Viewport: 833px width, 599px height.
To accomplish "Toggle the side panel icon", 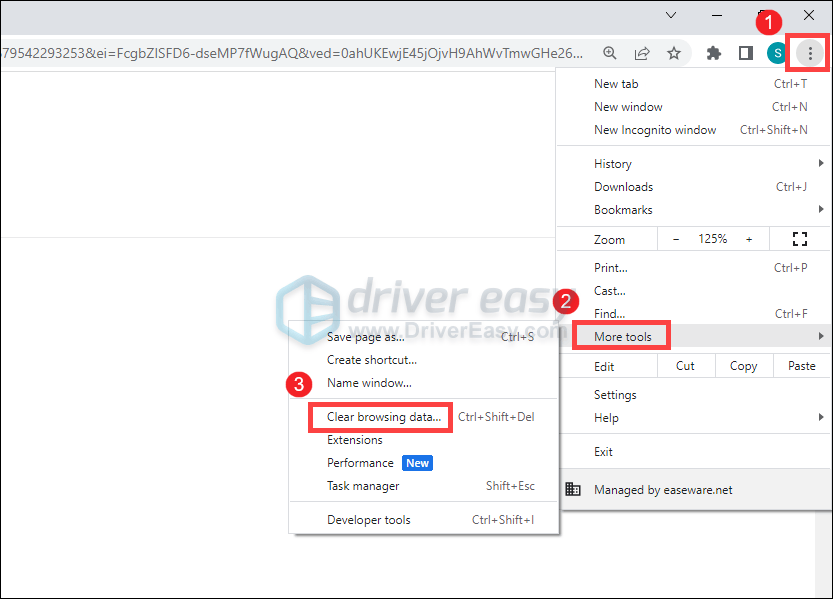I will point(745,53).
